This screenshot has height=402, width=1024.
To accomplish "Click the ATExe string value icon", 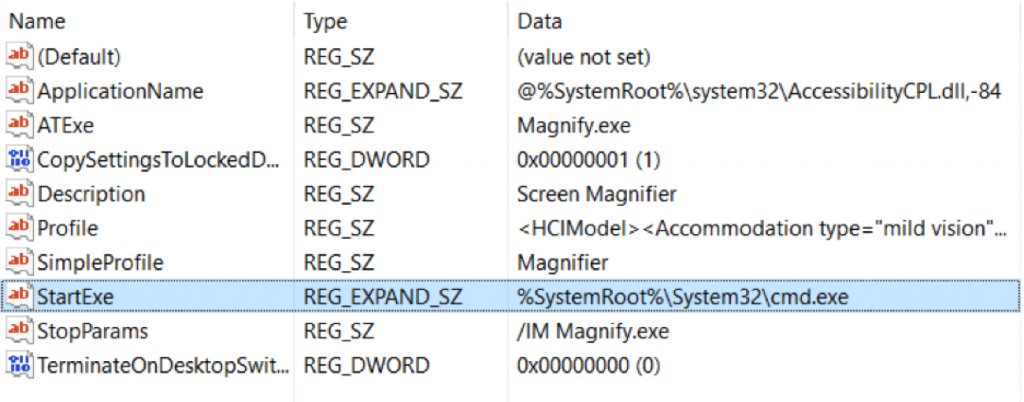I will click(19, 125).
